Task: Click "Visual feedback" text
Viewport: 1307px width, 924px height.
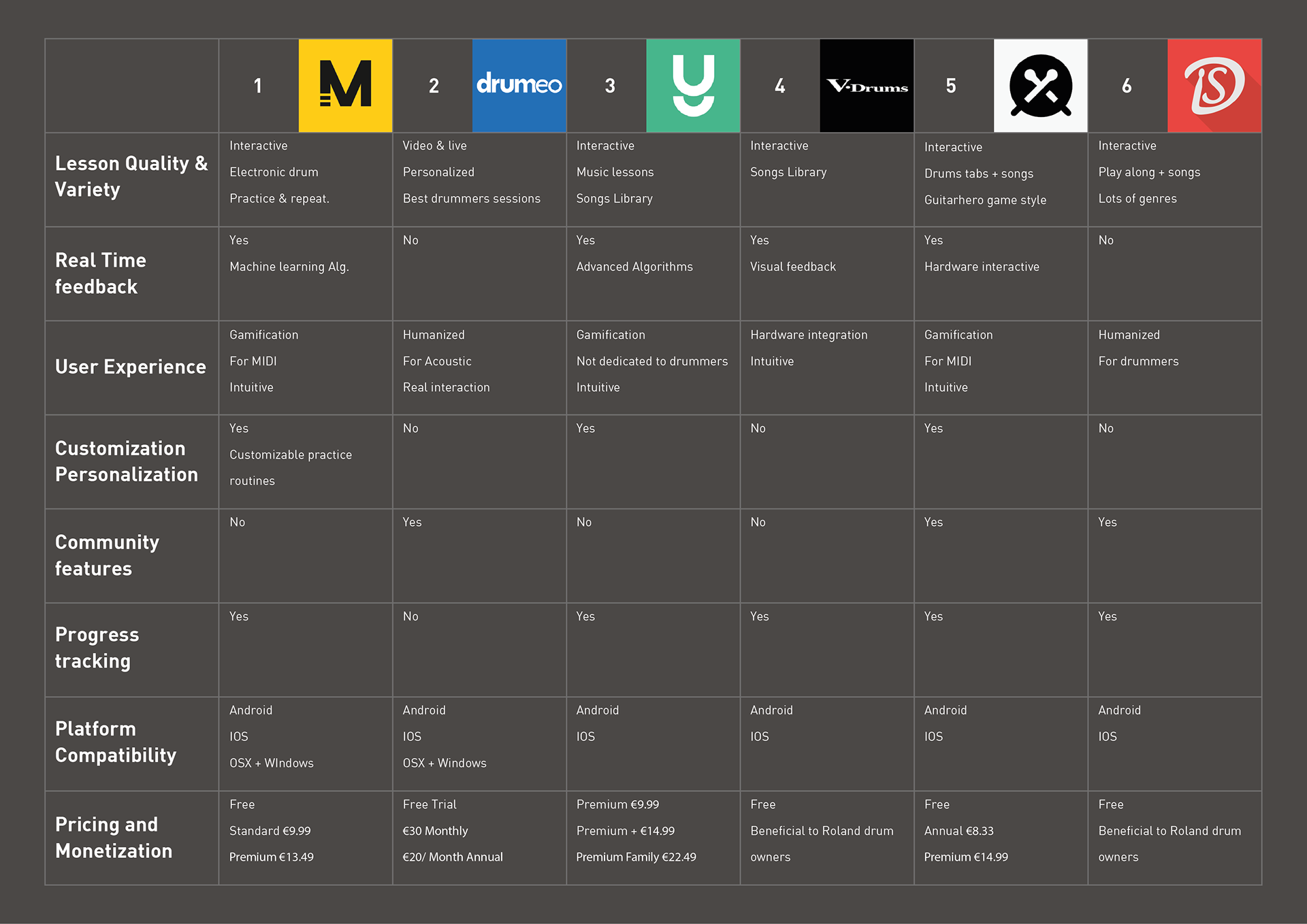Action: (x=793, y=267)
